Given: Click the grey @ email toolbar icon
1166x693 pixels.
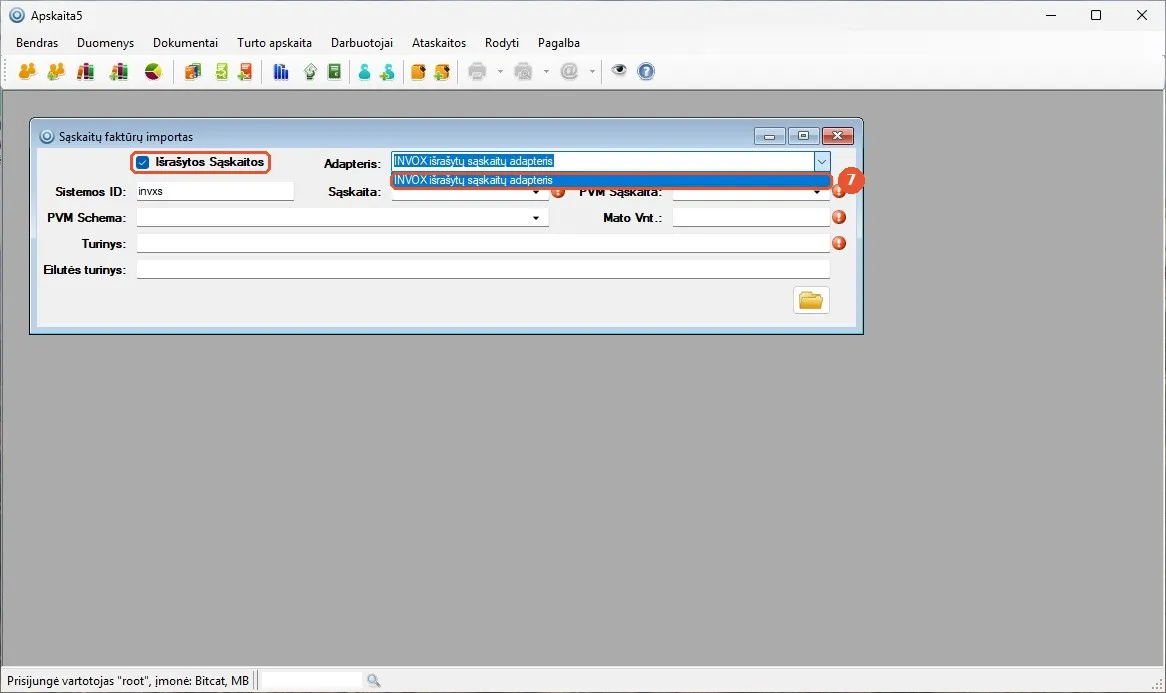Looking at the screenshot, I should pyautogui.click(x=570, y=71).
